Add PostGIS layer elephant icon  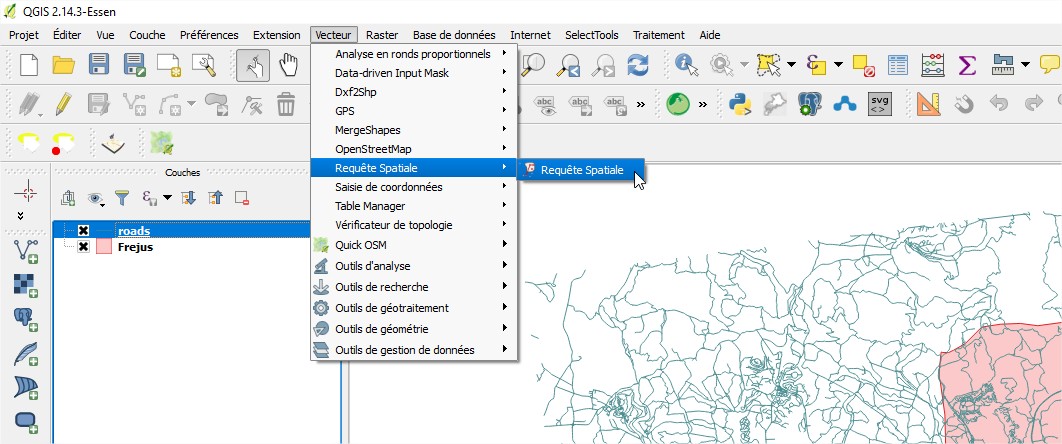pos(26,318)
